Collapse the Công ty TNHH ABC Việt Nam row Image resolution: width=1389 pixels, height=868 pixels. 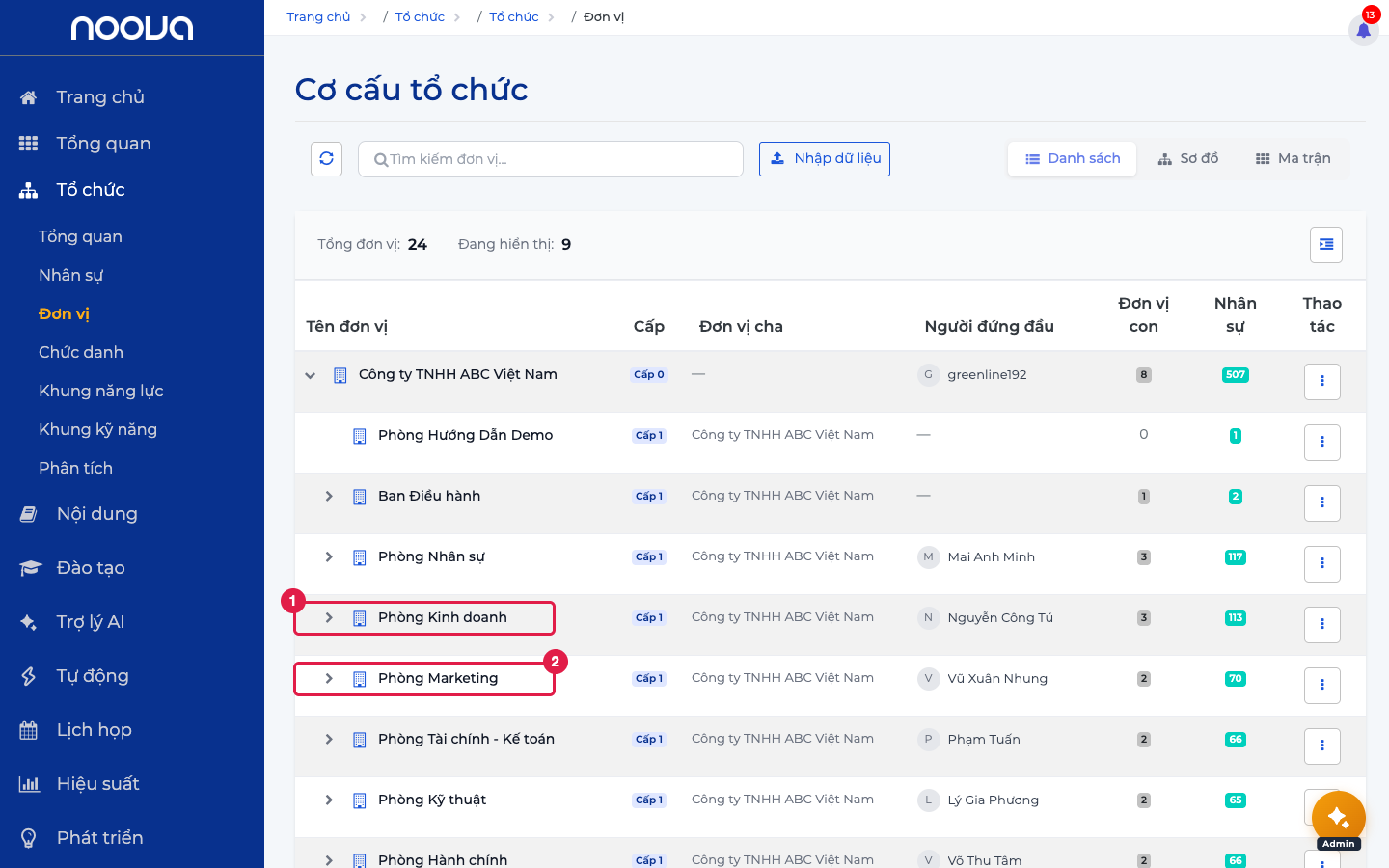tap(310, 375)
